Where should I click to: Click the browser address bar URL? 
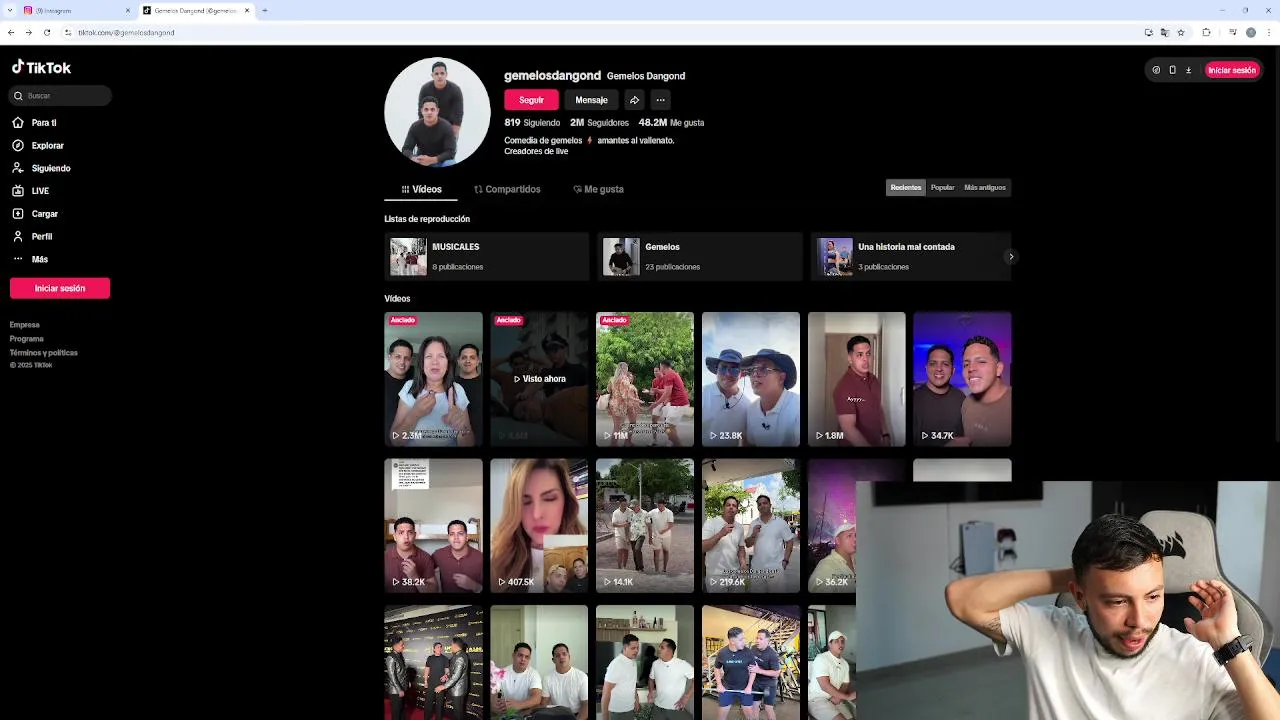126,32
